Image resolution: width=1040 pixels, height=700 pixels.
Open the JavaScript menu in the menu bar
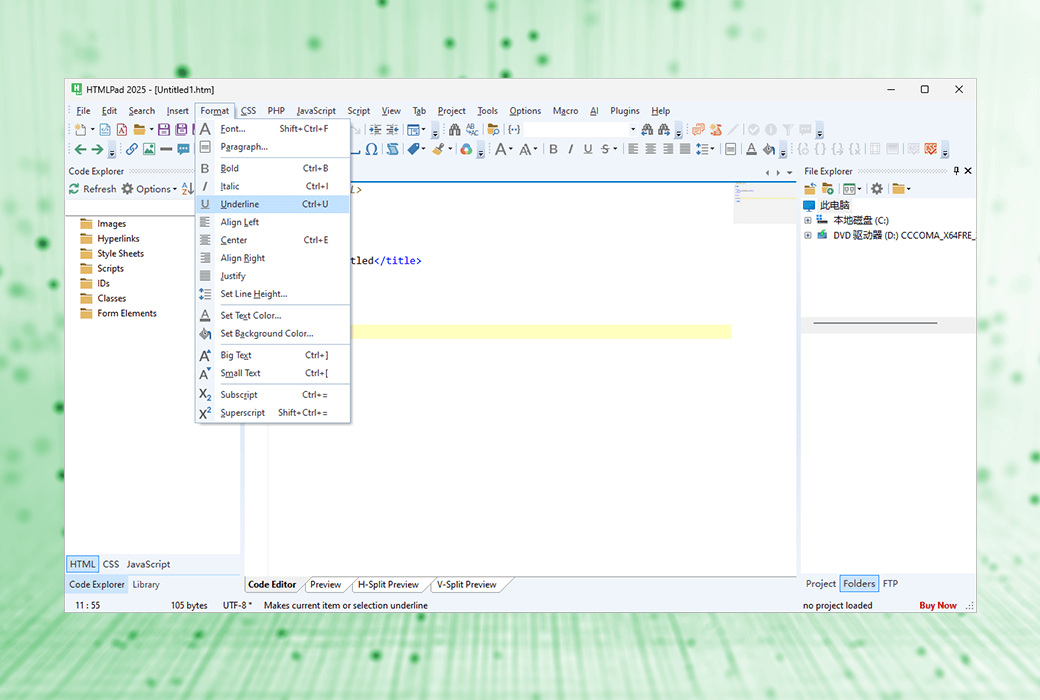click(316, 111)
